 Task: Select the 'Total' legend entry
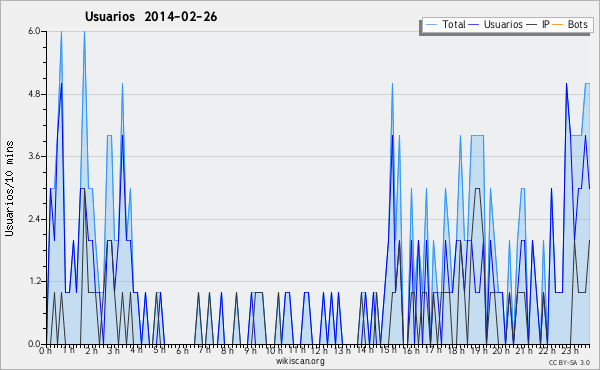(x=454, y=24)
